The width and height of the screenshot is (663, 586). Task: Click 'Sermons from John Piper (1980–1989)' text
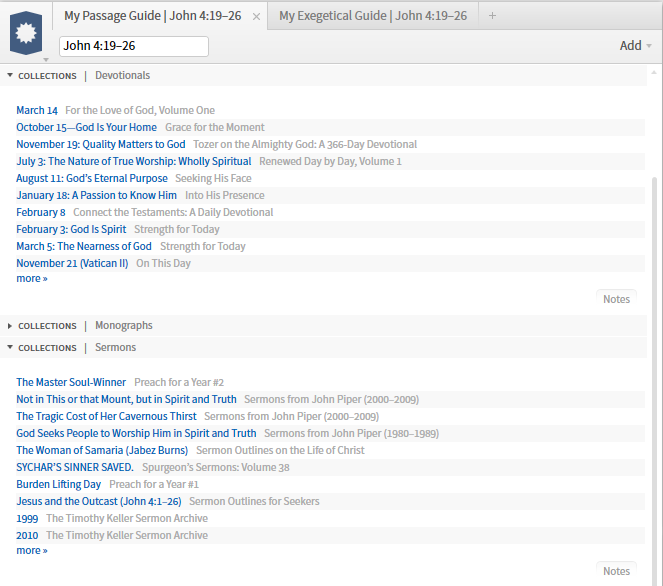(351, 433)
